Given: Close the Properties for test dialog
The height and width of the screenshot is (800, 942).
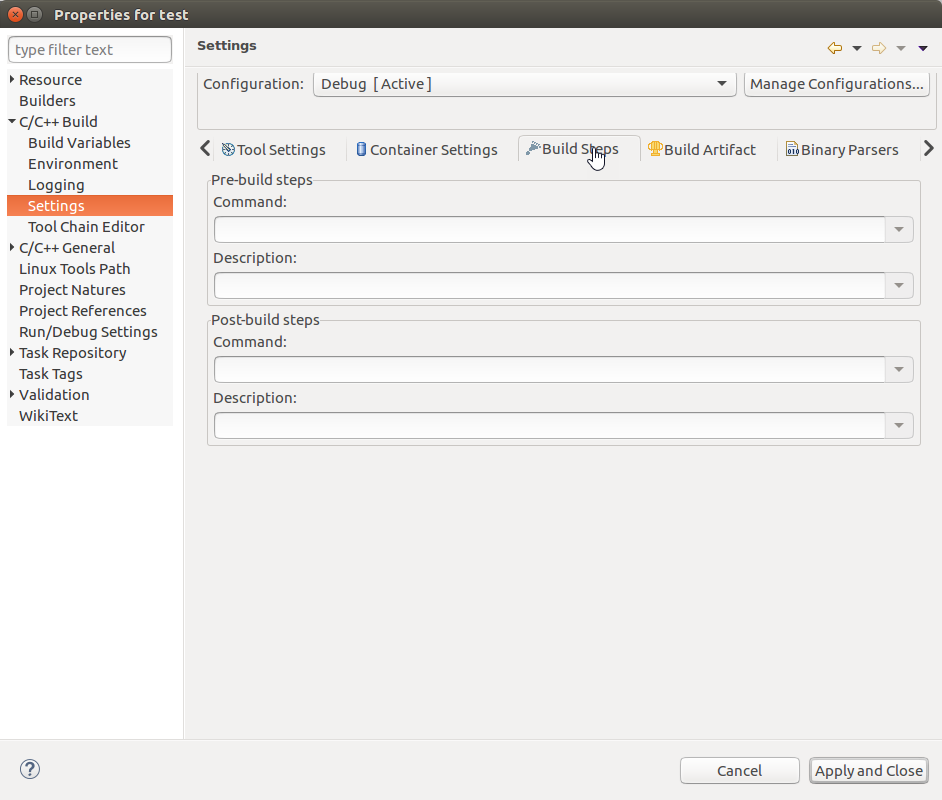Looking at the screenshot, I should click(16, 14).
